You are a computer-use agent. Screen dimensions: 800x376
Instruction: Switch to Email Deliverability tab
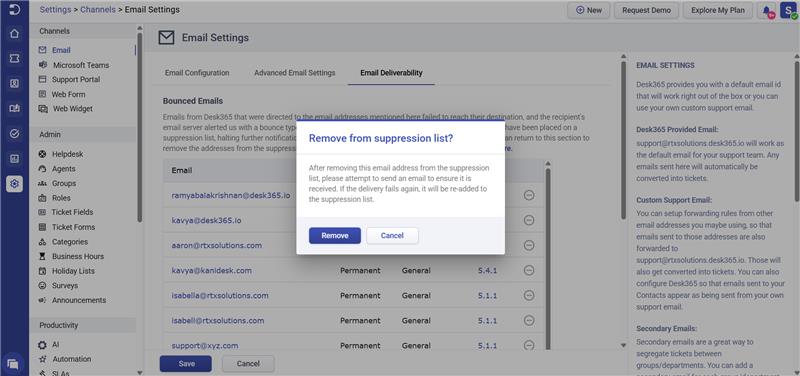[x=391, y=73]
